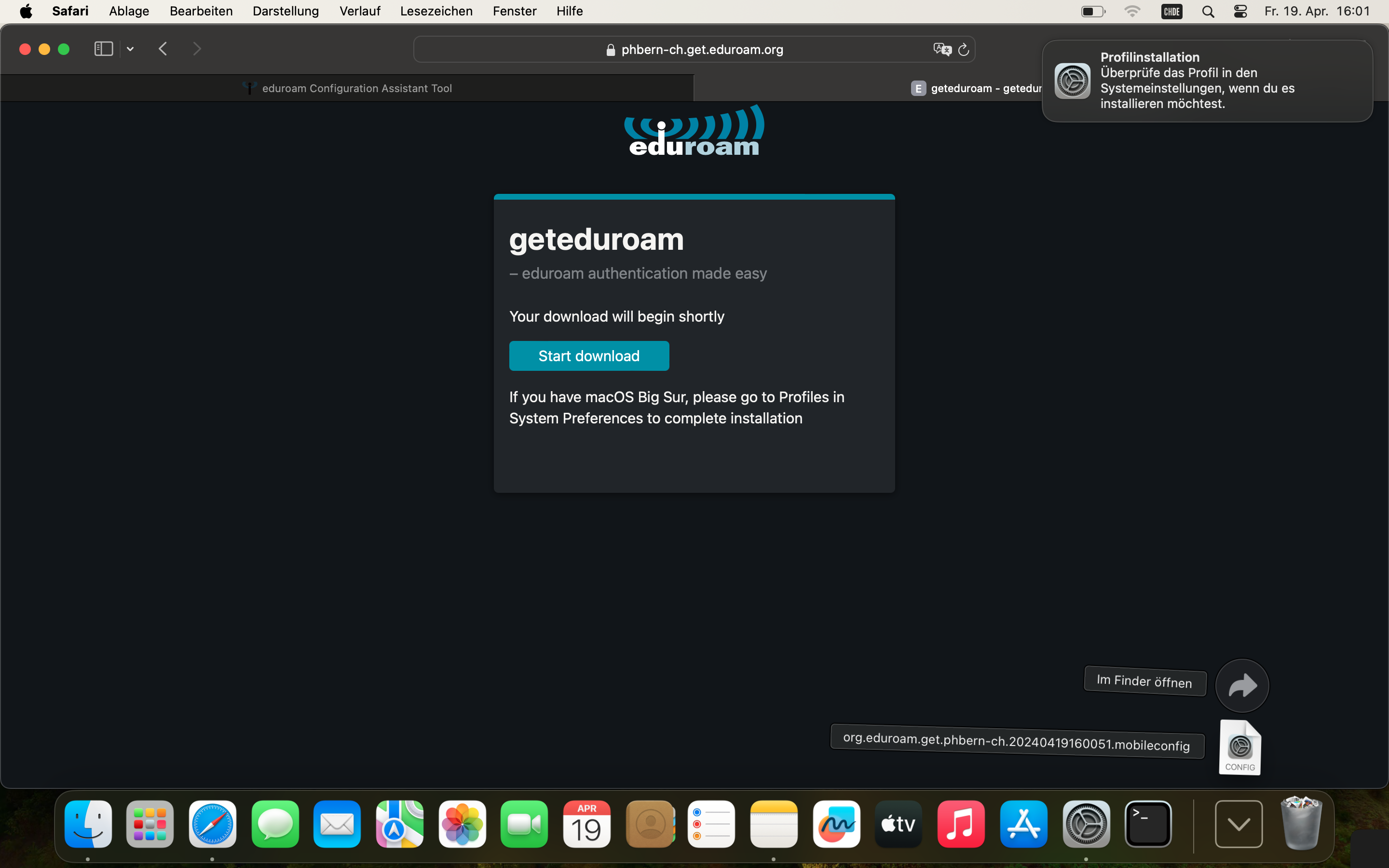The height and width of the screenshot is (868, 1389).
Task: Expand the tab group dropdown chevron
Action: point(130,49)
